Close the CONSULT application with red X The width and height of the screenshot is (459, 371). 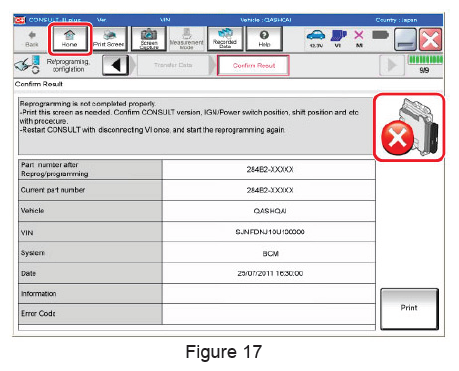(x=431, y=39)
